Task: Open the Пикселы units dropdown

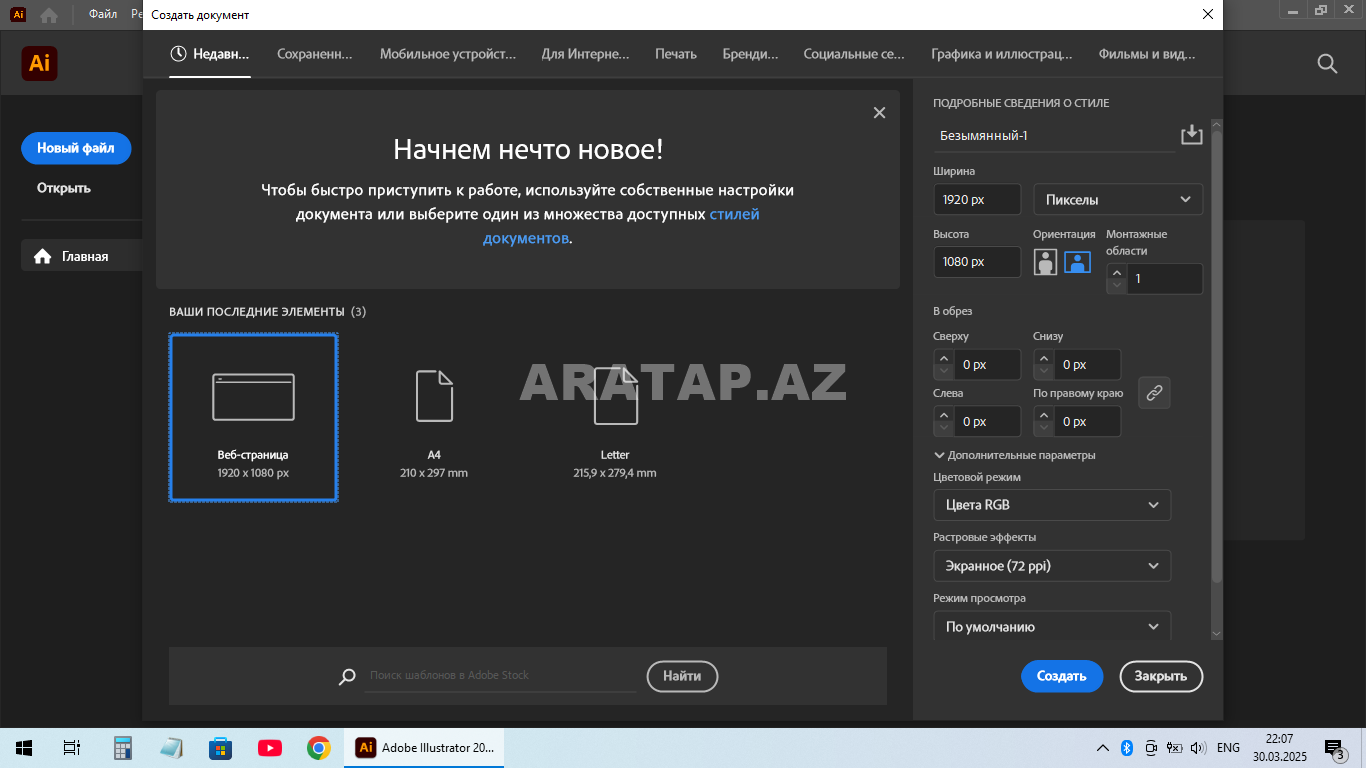Action: [x=1118, y=199]
